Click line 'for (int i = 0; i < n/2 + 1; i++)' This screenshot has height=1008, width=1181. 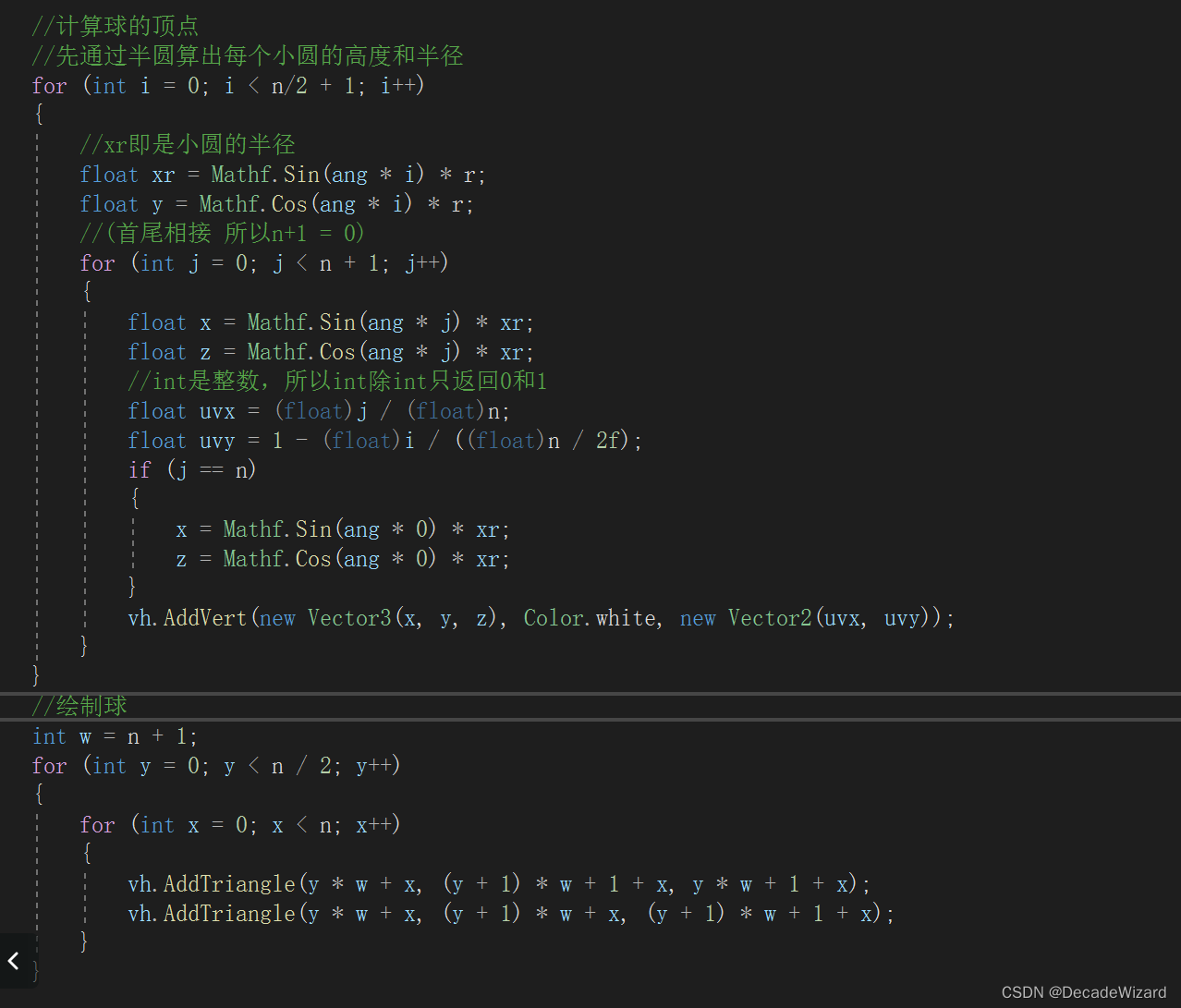[x=228, y=86]
